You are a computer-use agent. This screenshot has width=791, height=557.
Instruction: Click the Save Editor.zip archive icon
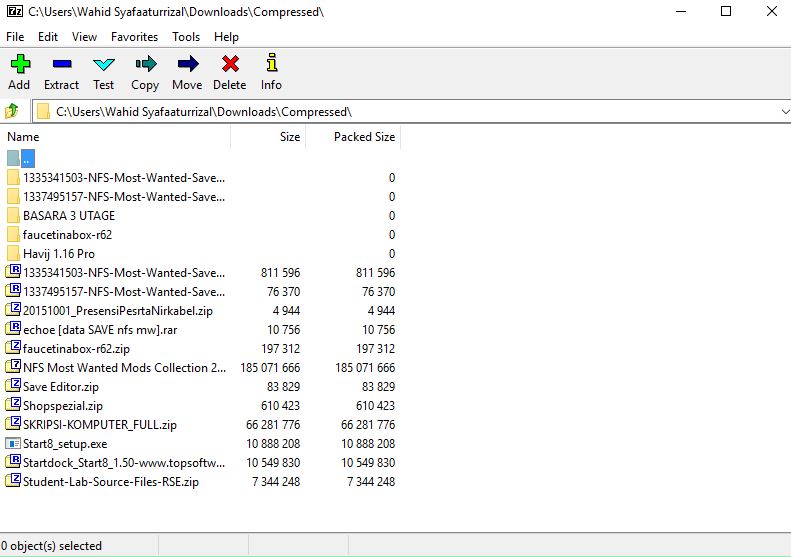click(x=13, y=385)
